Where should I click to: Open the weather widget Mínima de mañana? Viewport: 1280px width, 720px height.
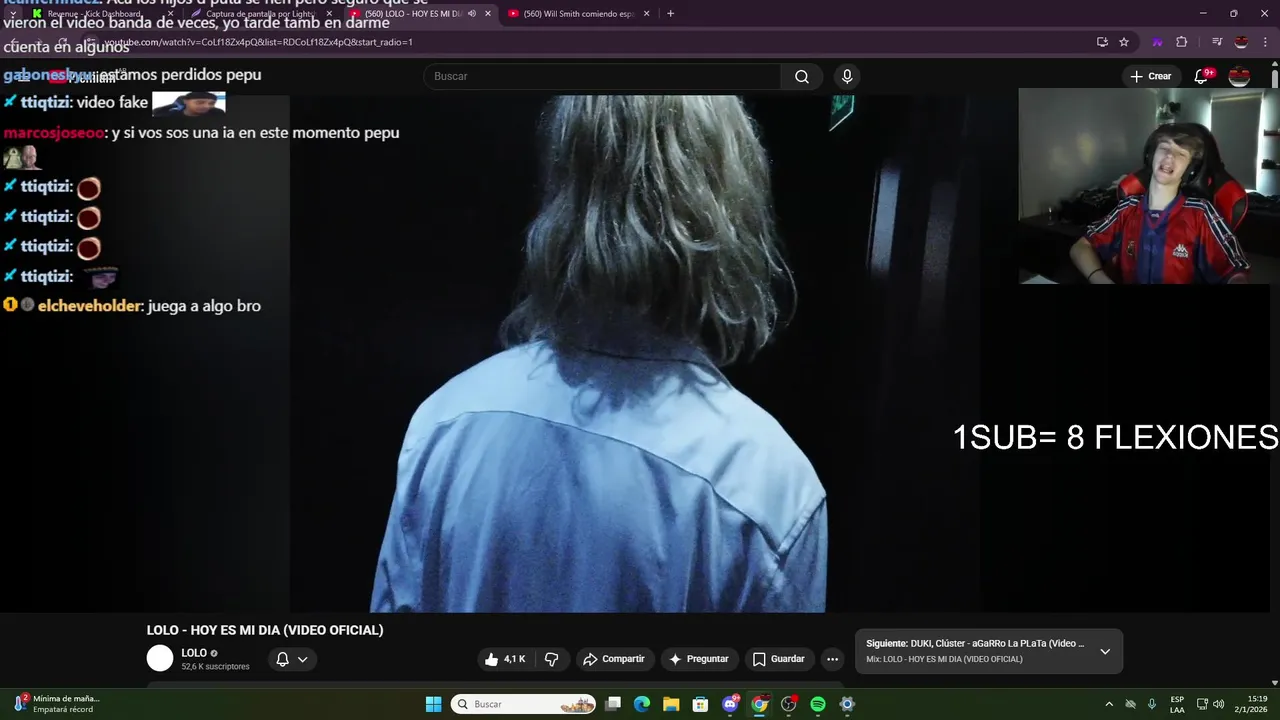[57, 704]
